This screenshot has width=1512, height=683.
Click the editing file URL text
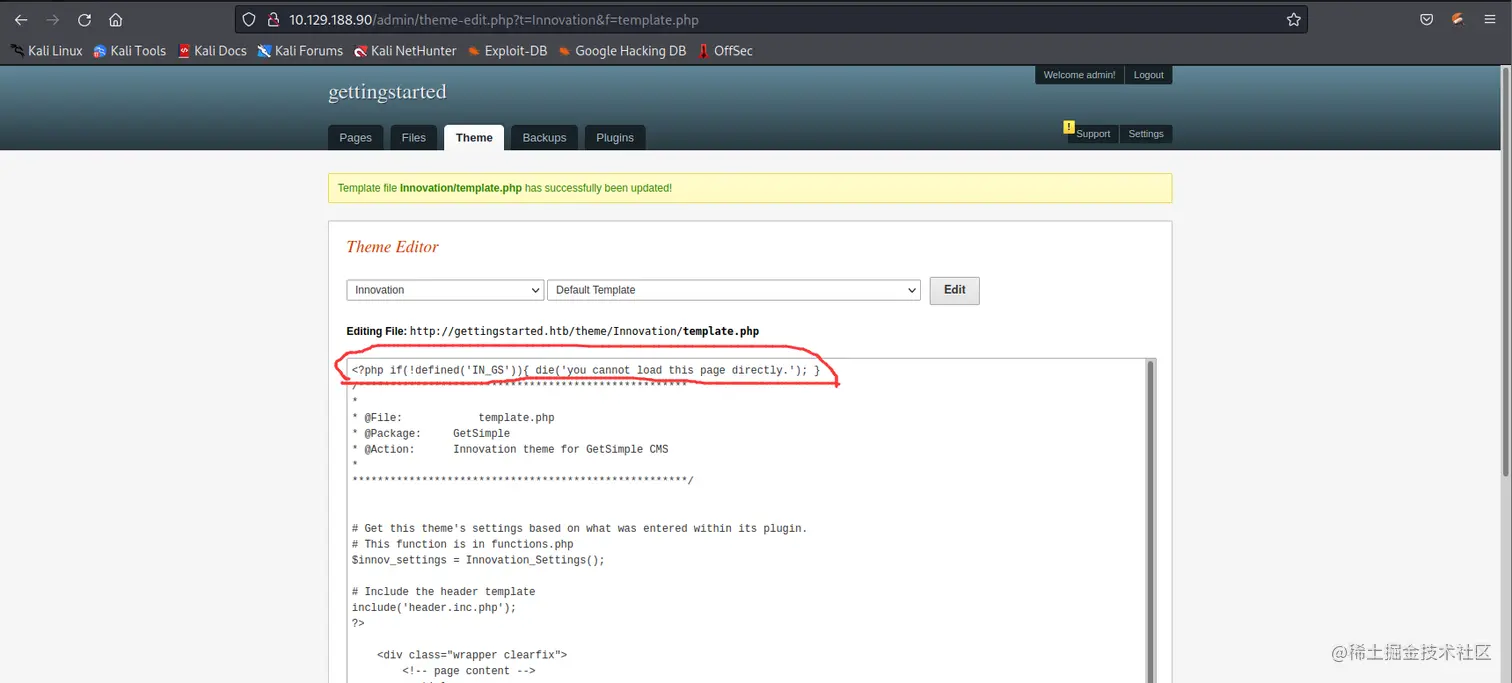pyautogui.click(x=584, y=331)
